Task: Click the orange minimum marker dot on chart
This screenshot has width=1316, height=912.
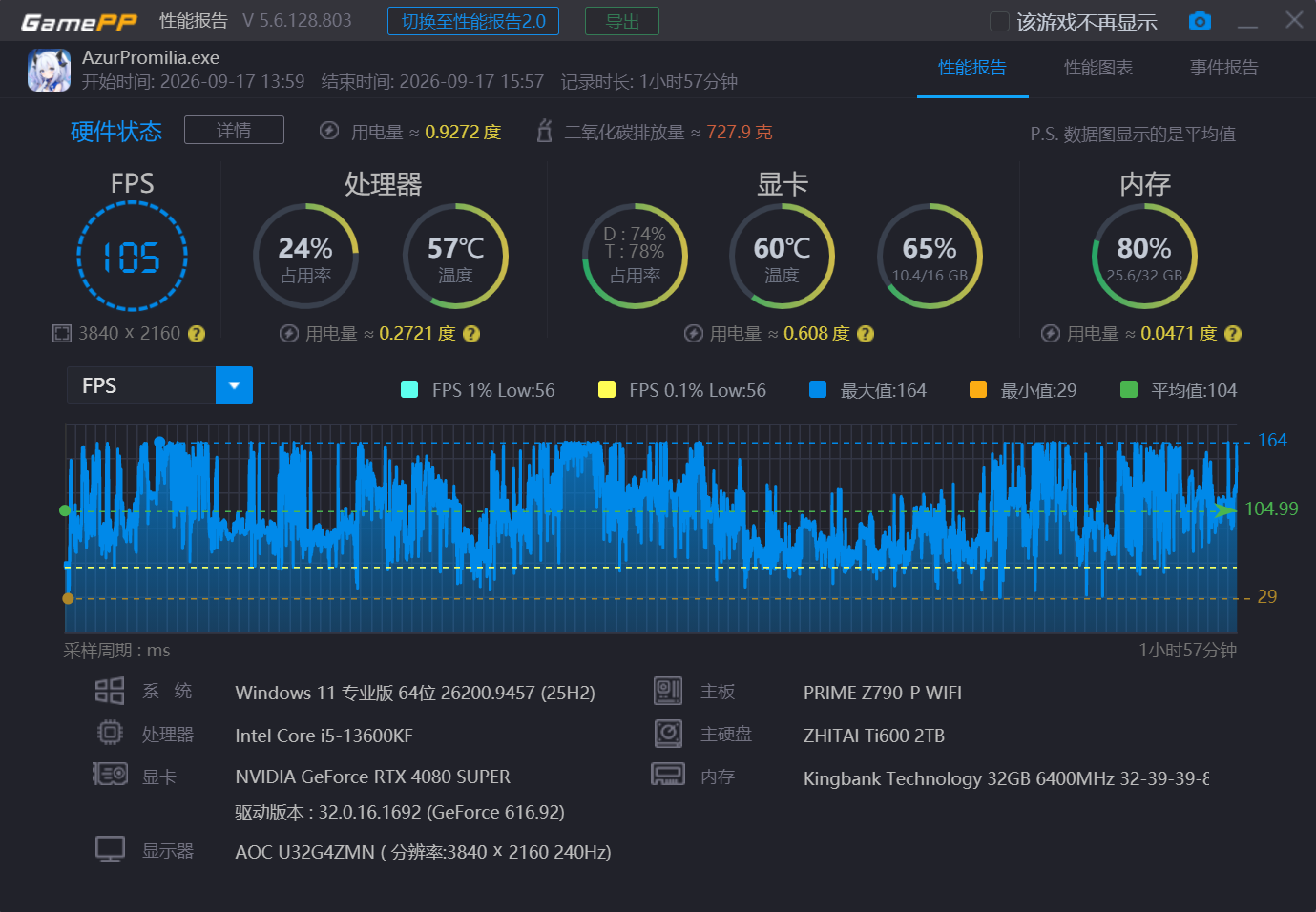Action: (x=68, y=598)
